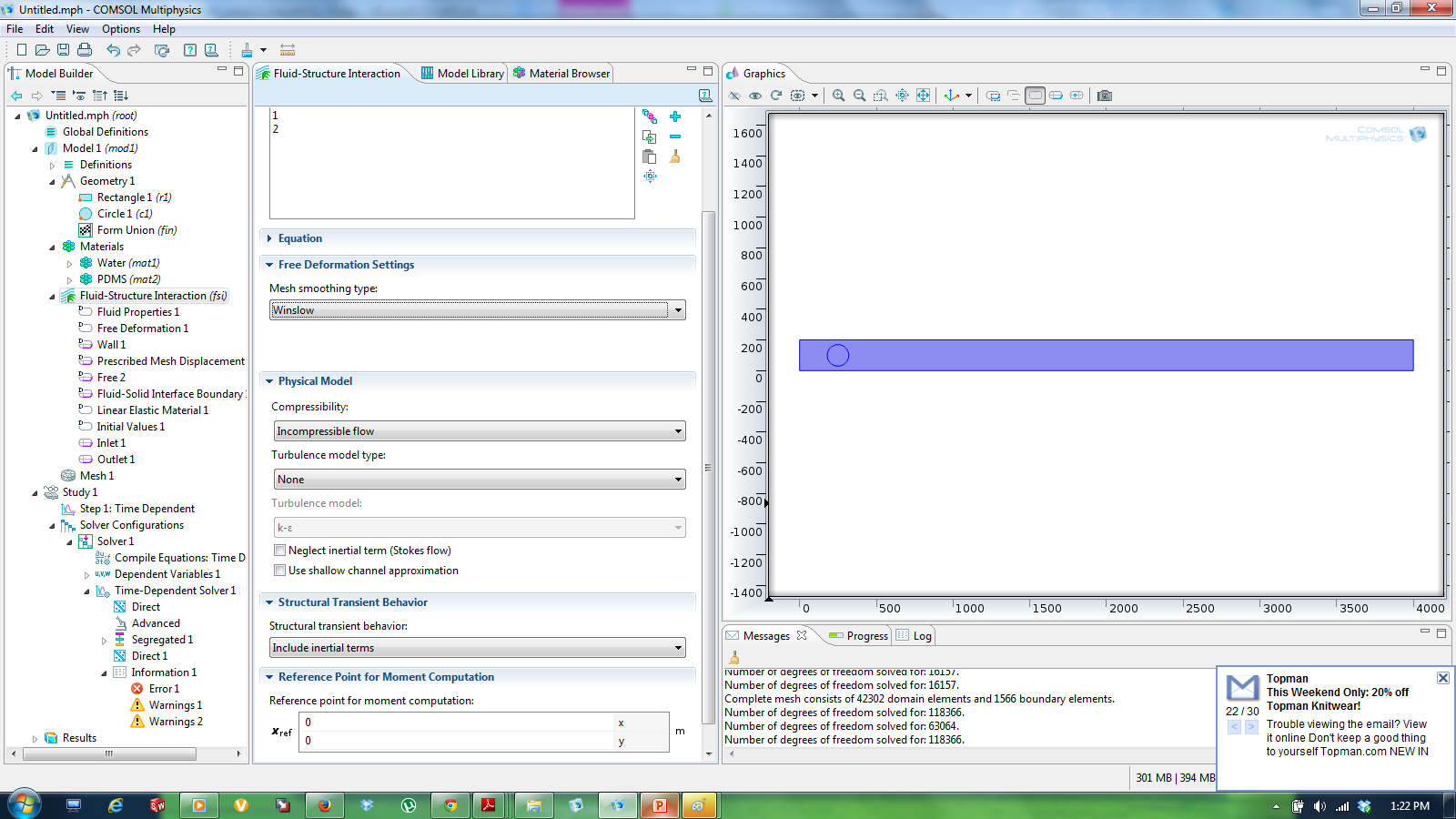Expand the Equation section

click(300, 238)
